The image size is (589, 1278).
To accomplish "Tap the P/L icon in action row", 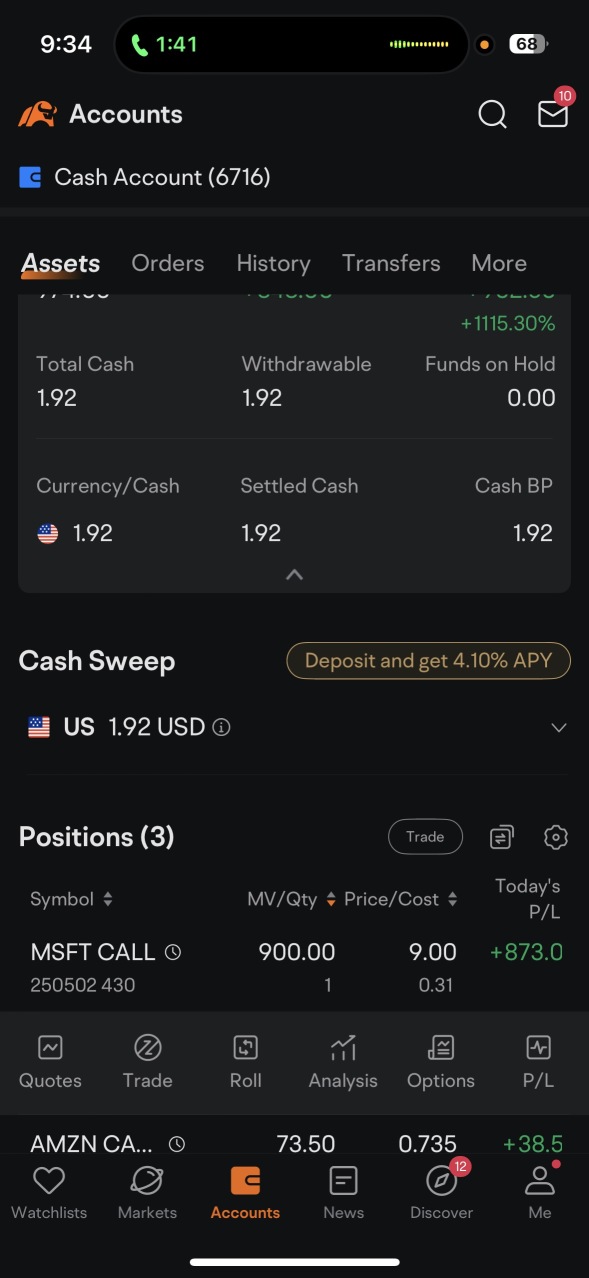I will 539,1047.
